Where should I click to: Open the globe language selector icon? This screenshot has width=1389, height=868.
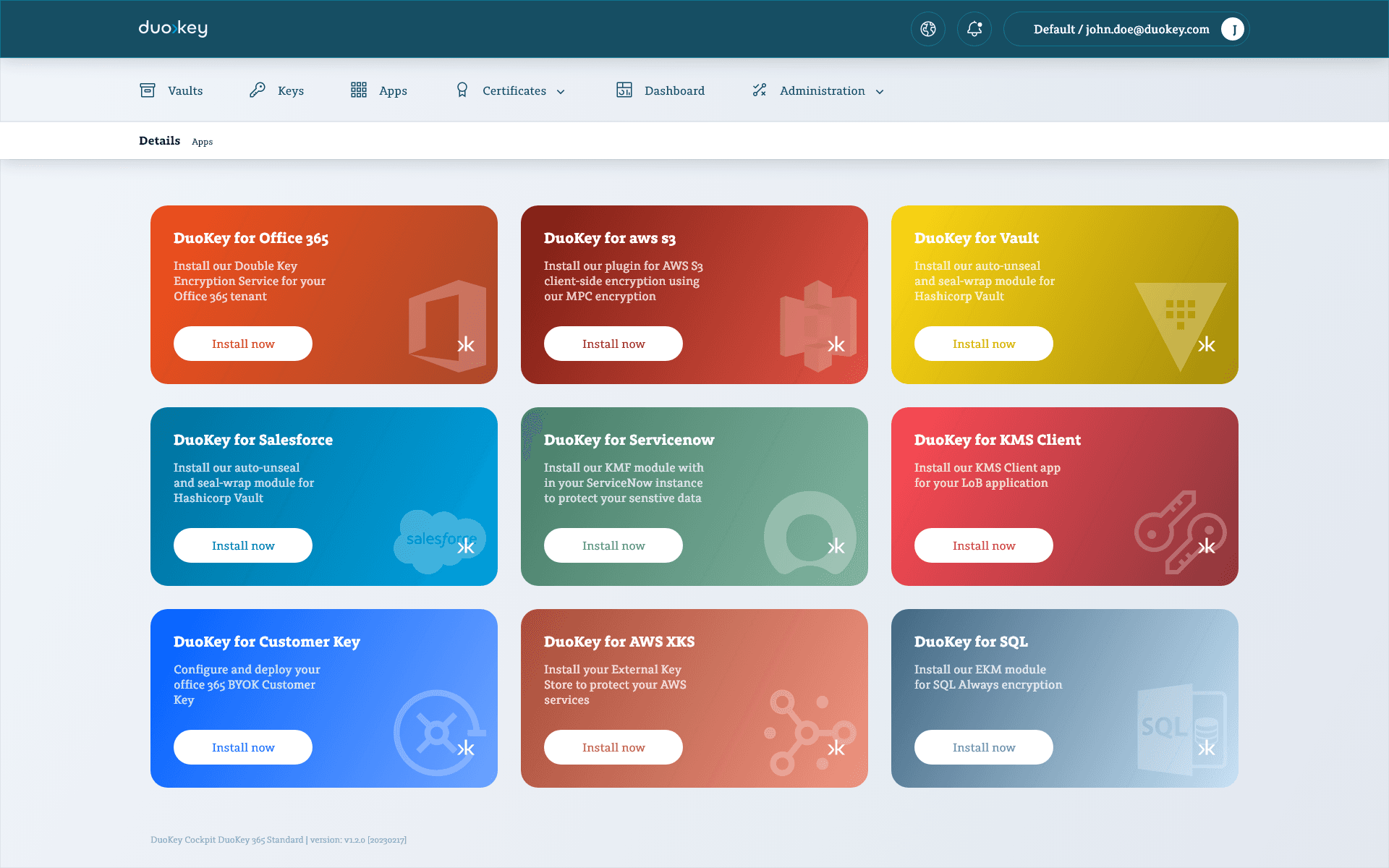pos(928,29)
